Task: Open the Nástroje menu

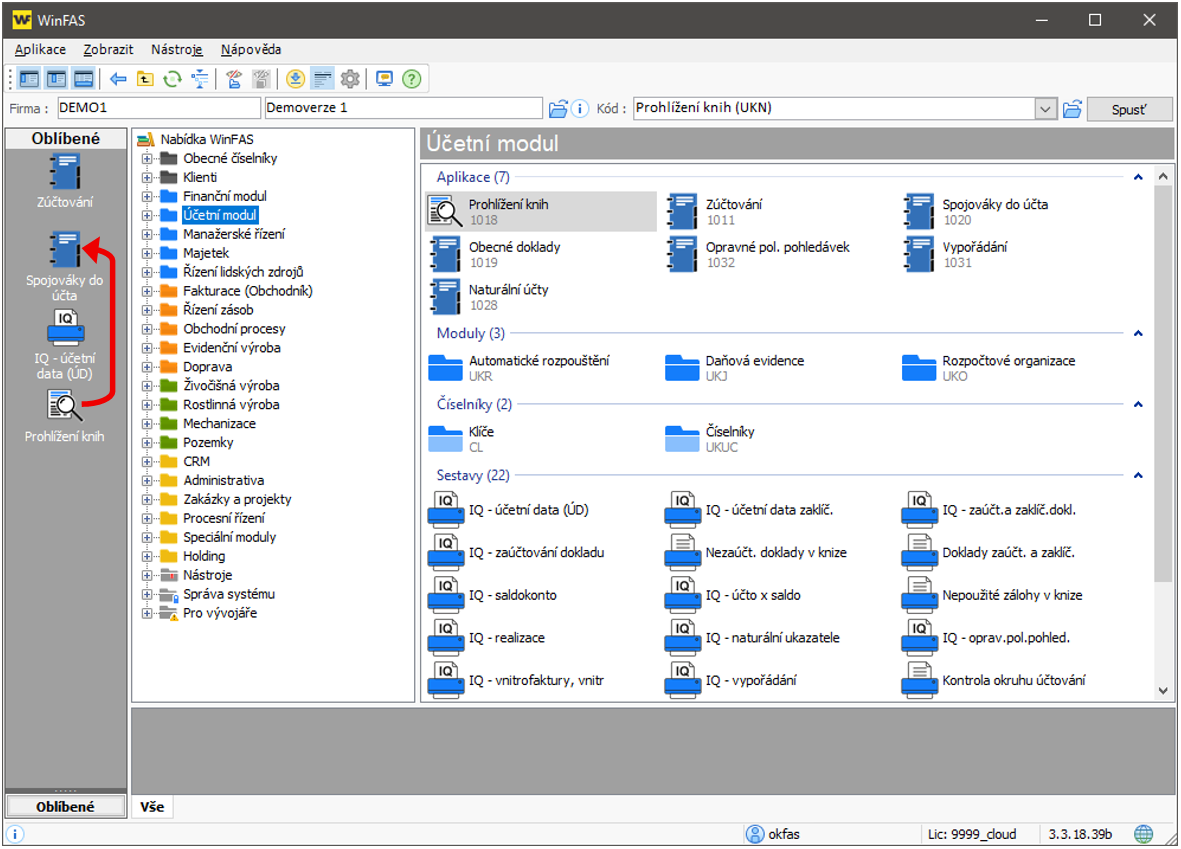Action: coord(177,49)
